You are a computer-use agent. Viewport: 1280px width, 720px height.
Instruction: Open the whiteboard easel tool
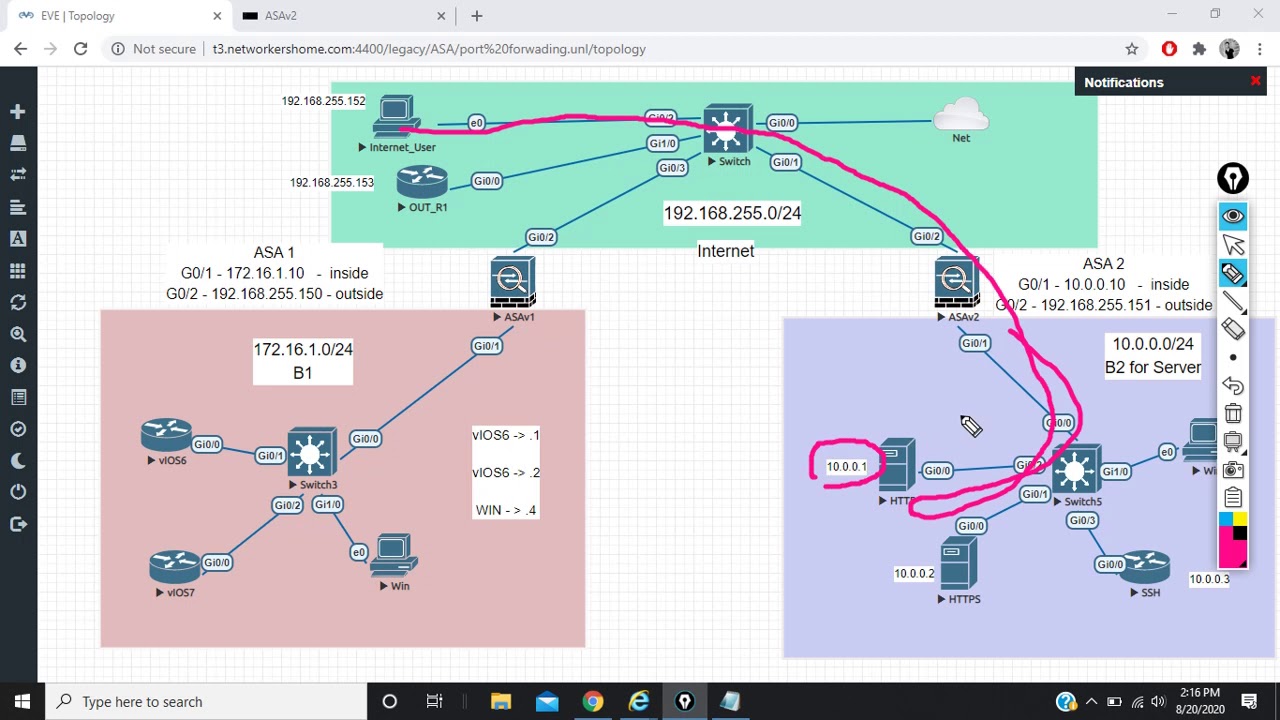1233,442
